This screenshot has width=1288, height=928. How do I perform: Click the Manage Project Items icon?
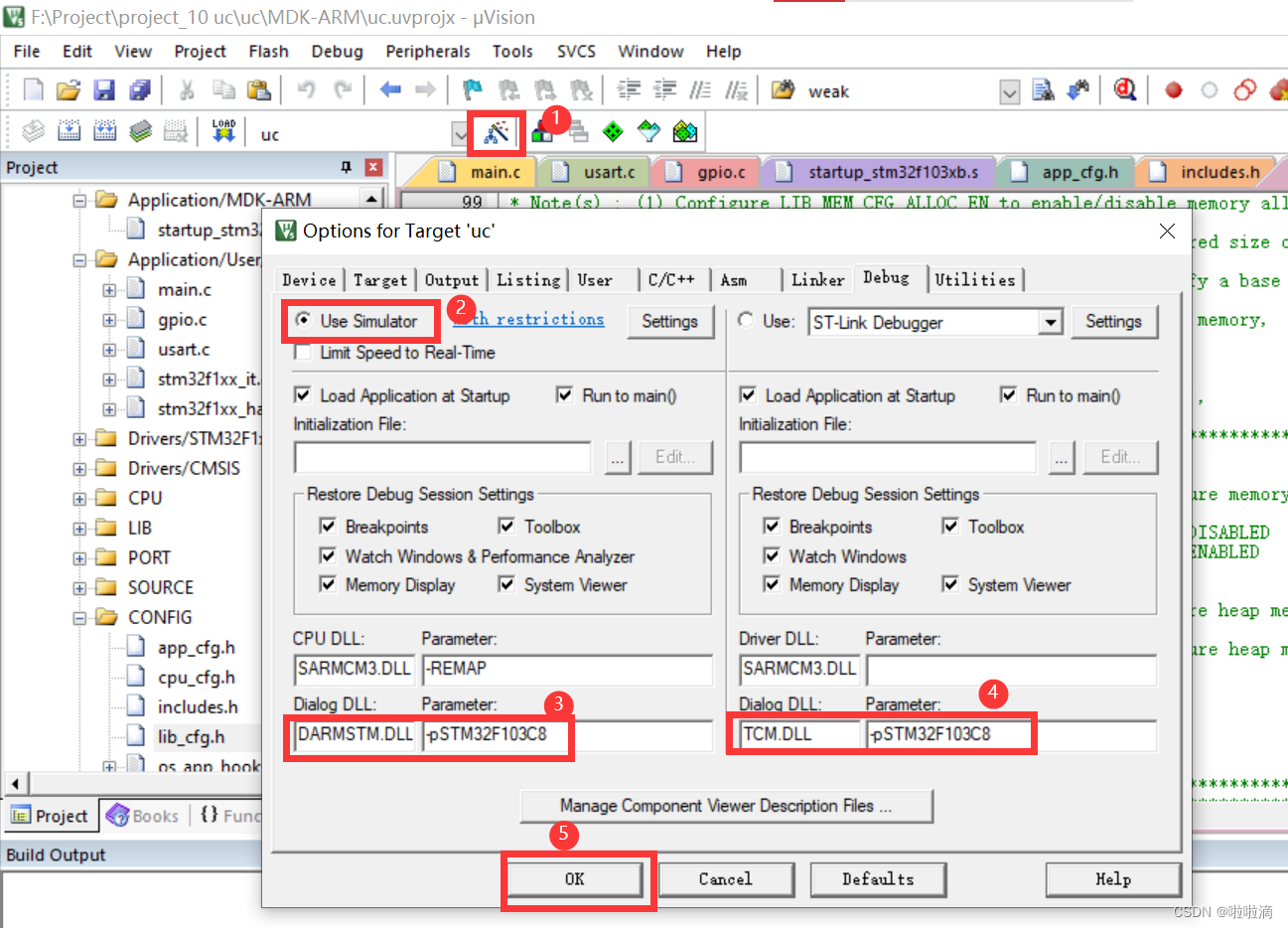(542, 131)
